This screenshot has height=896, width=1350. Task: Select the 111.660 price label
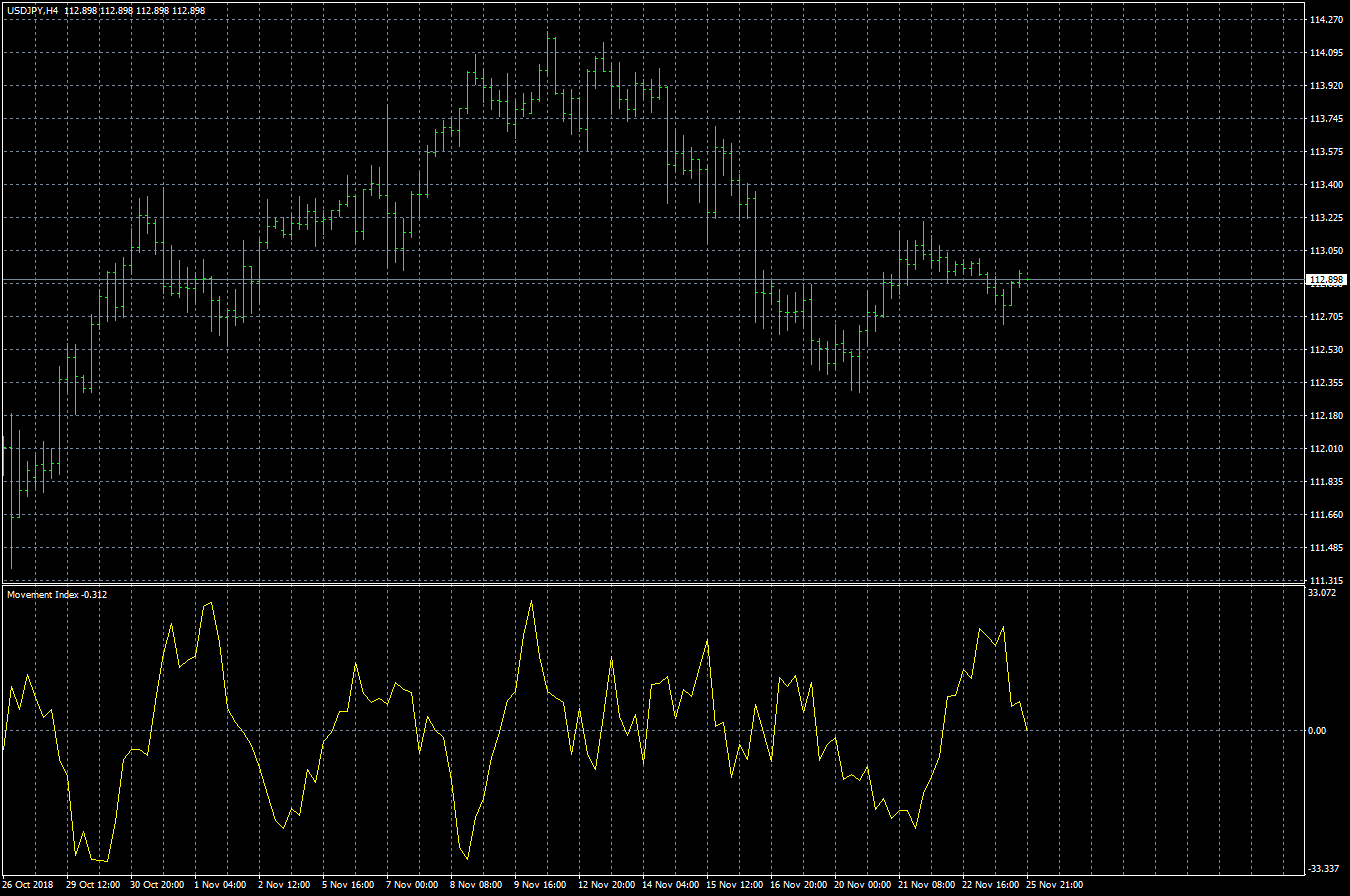pyautogui.click(x=1325, y=514)
